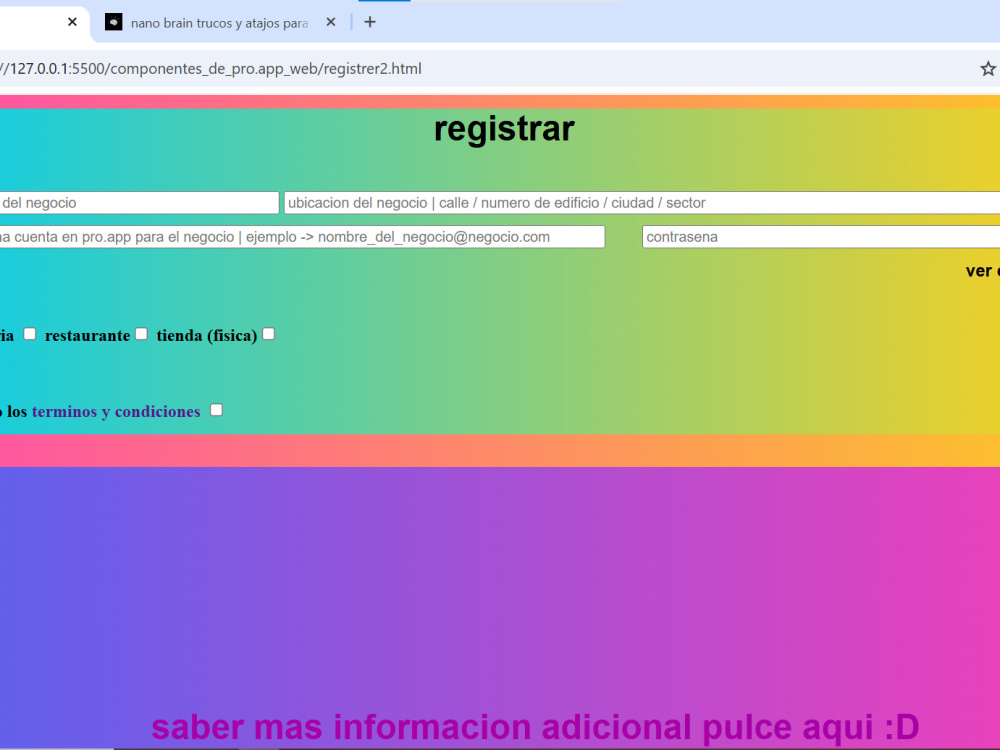Bookmark this page with the star icon
The image size is (1000, 750).
pos(987,69)
